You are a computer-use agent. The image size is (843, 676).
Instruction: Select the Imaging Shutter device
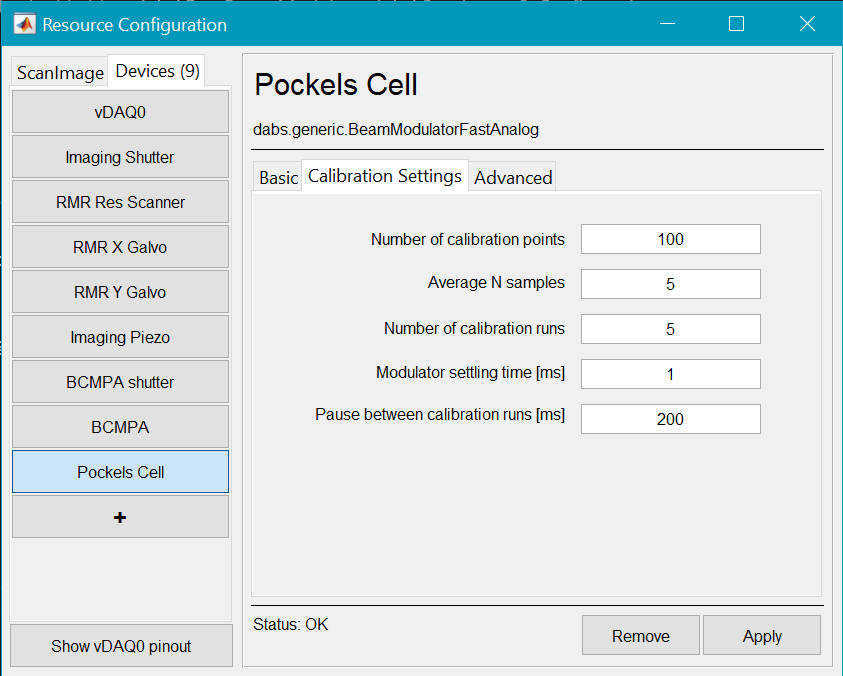[x=120, y=157]
